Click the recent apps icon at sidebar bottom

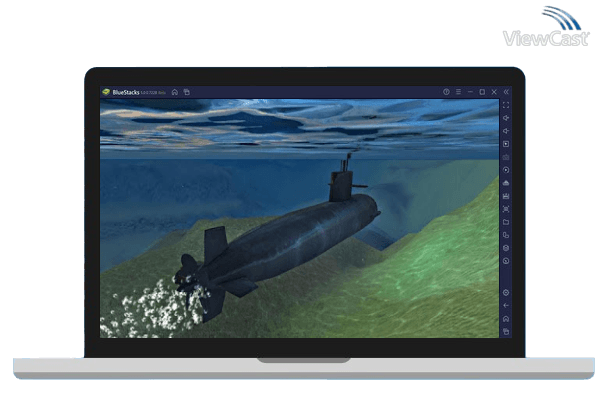coord(506,332)
